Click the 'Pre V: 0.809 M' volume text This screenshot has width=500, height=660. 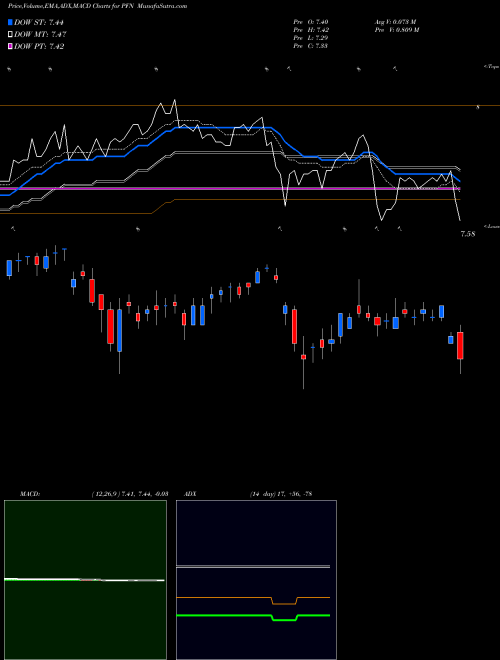pos(396,30)
